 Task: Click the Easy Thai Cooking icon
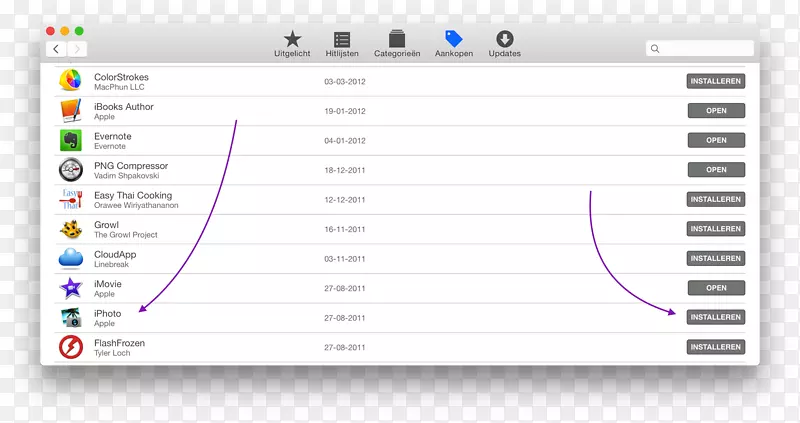pos(71,199)
